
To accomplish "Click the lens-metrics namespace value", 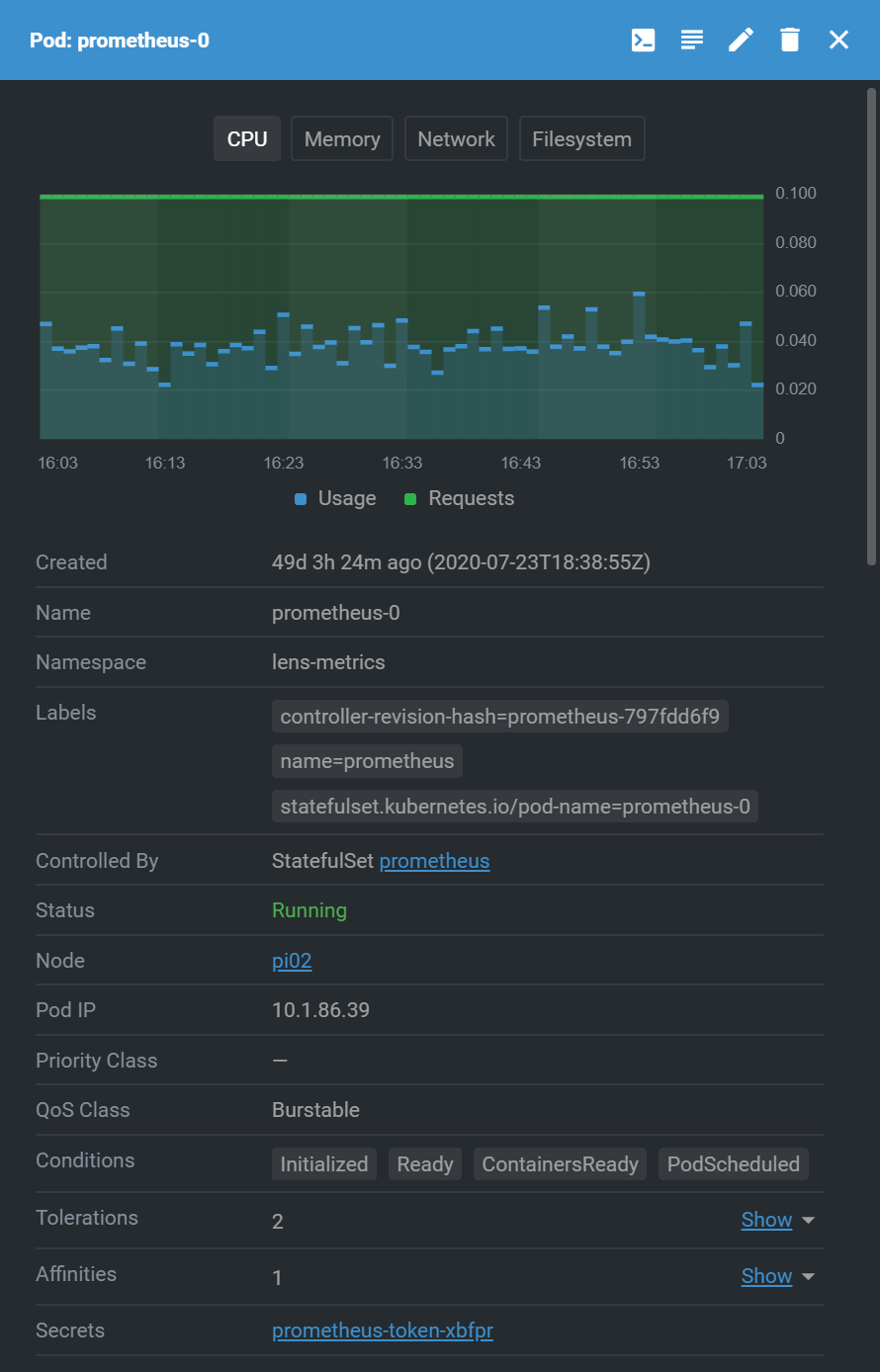I will pos(328,662).
